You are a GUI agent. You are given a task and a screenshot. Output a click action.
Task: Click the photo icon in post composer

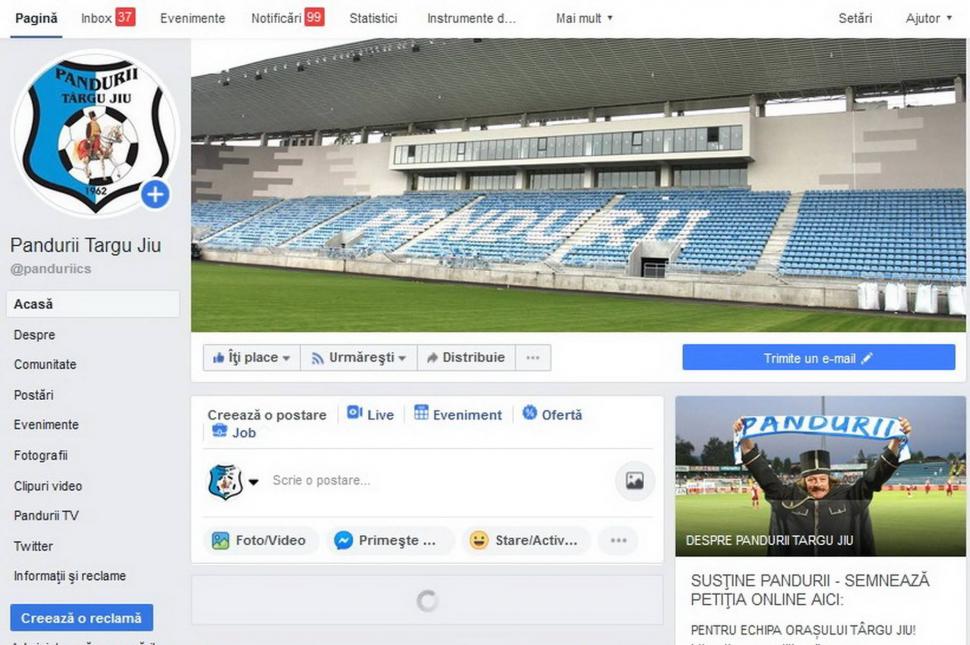point(635,481)
